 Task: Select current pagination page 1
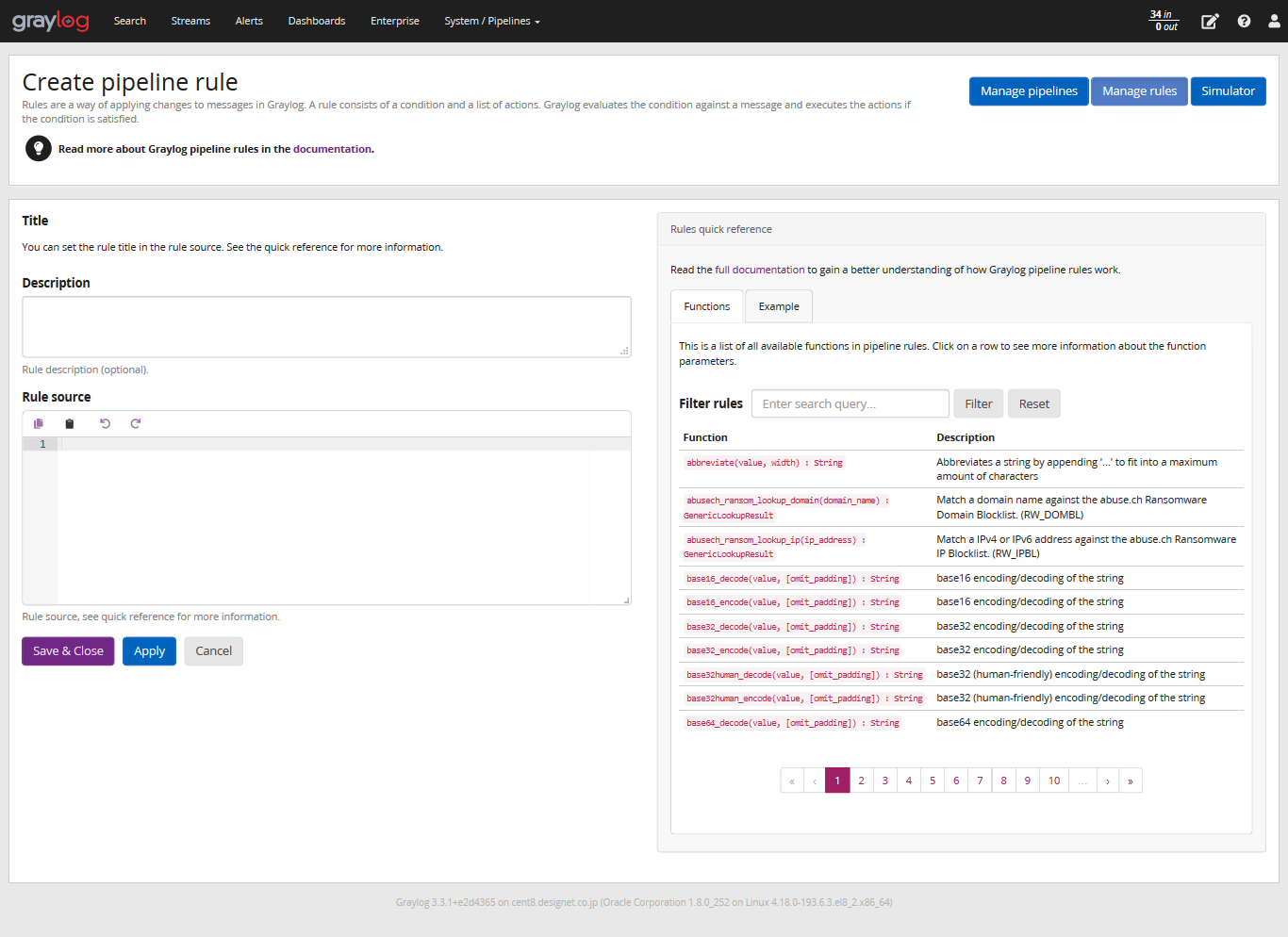[x=837, y=781]
